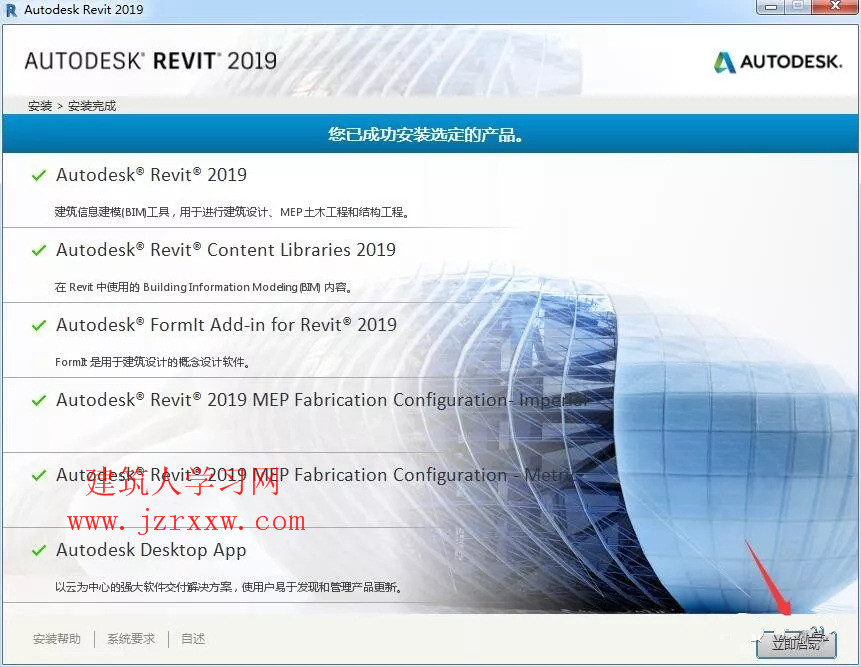Screen dimensions: 861x667
Task: Click the FormIt 概念设计软件 description
Action: (x=152, y=362)
